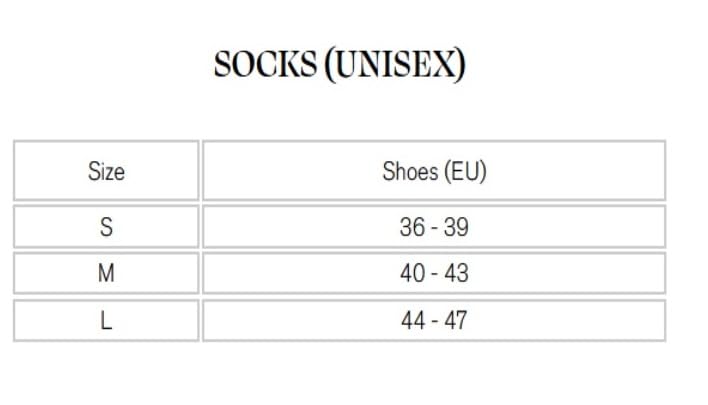This screenshot has height=405, width=708.
Task: Click the dash between 40 and 43
Action: point(434,274)
